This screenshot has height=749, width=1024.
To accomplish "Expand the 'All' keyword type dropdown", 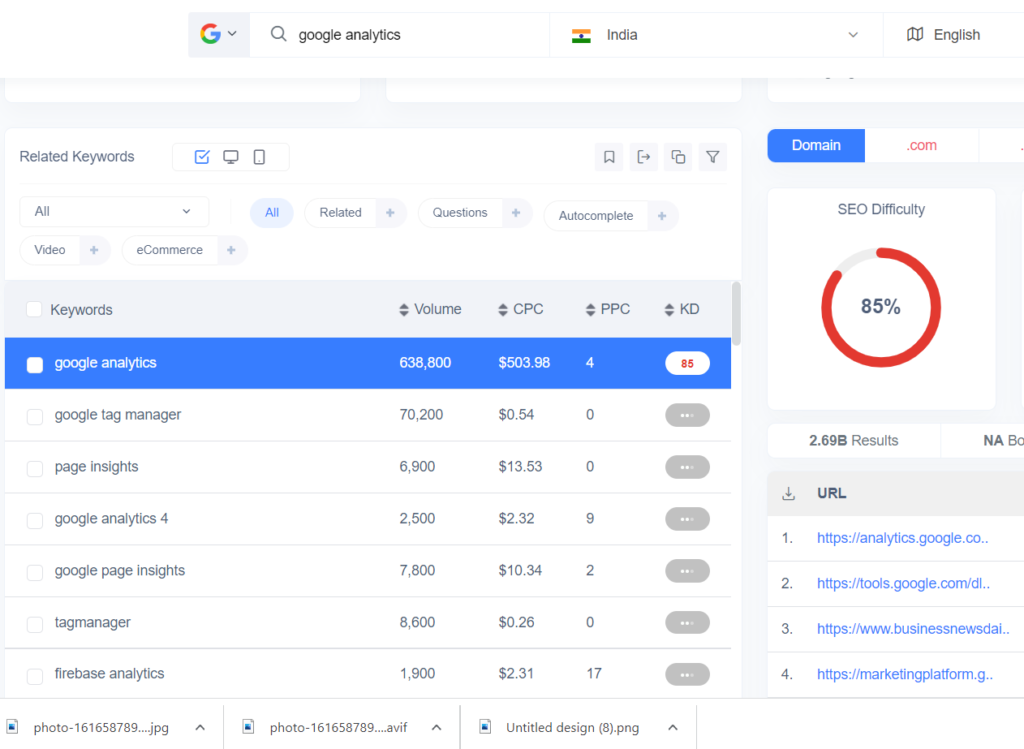I will (x=114, y=212).
